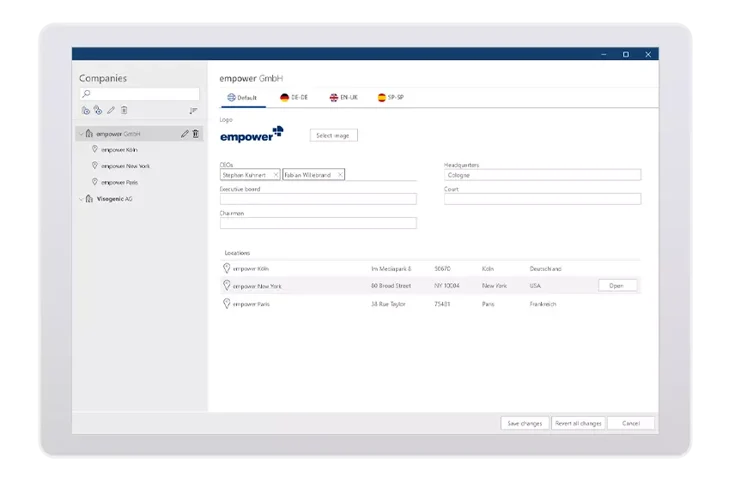
Task: Select empower Köln in the company tree
Action: point(119,149)
